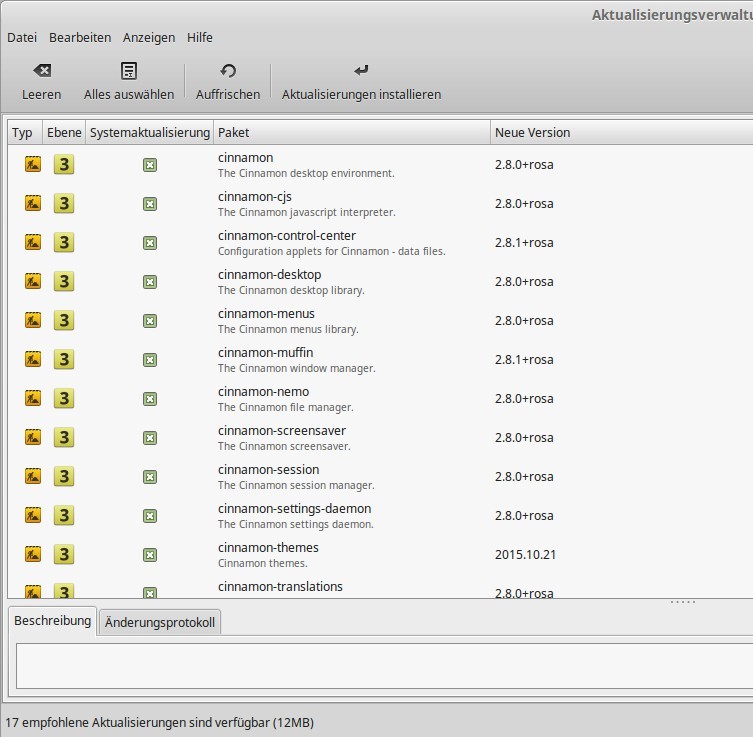Select version 2015.10.21 of cinnamon-themes
This screenshot has height=737, width=753.
(x=525, y=555)
